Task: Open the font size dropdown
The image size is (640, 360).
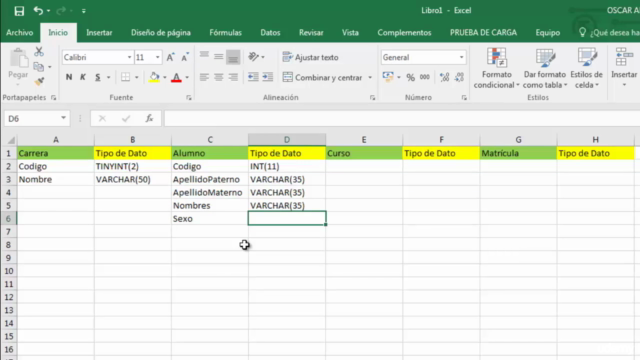Action: (x=158, y=57)
